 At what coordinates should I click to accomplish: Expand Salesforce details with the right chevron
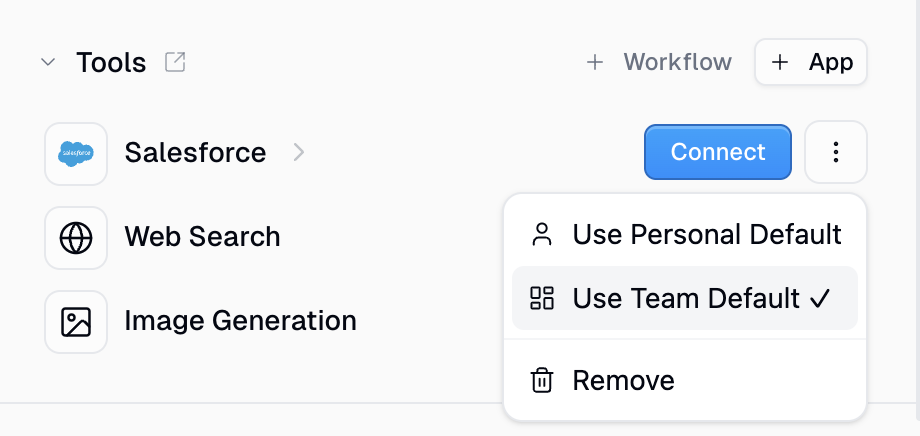point(299,153)
